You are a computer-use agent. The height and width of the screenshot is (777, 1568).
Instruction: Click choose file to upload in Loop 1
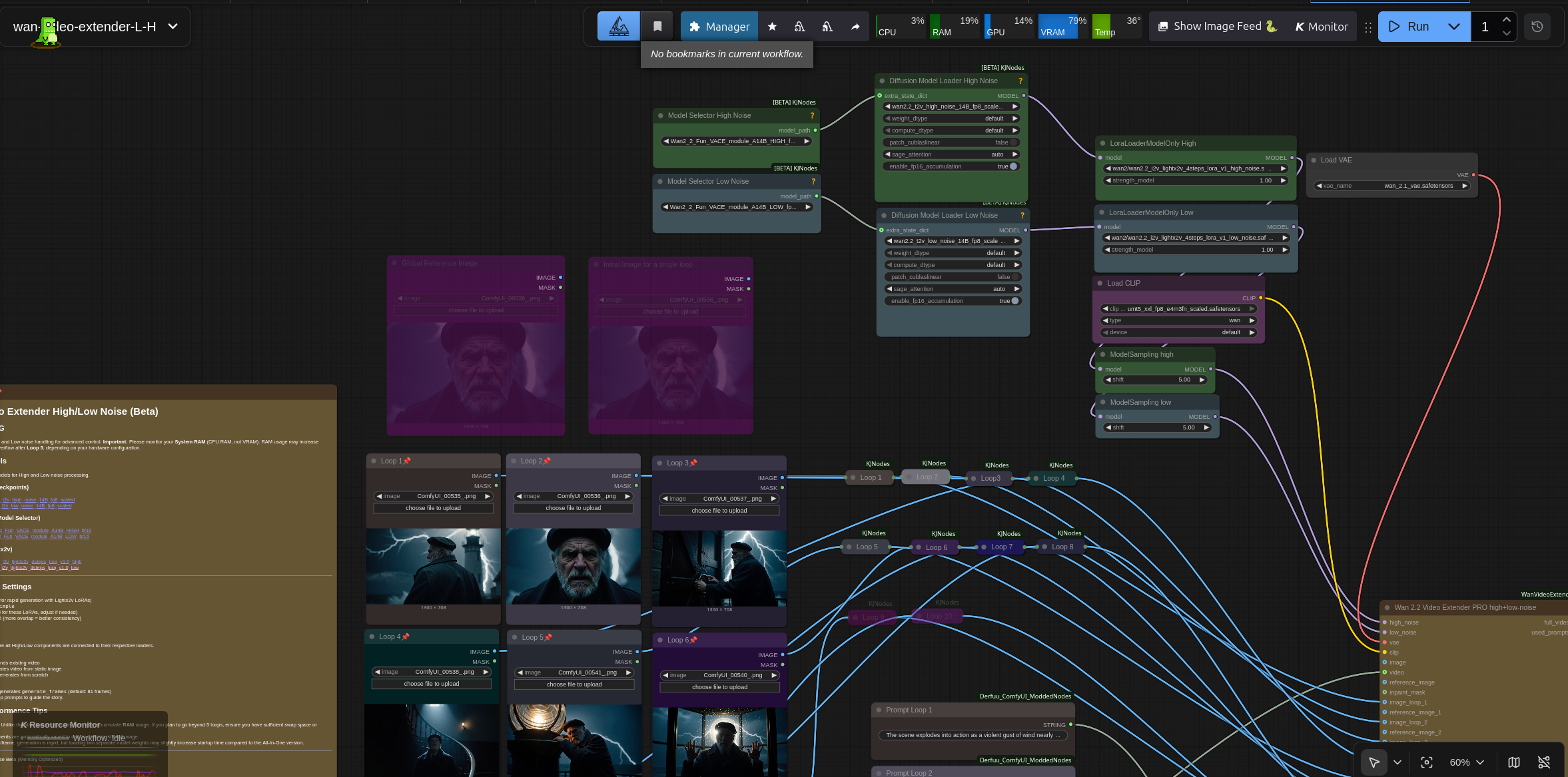[x=433, y=508]
